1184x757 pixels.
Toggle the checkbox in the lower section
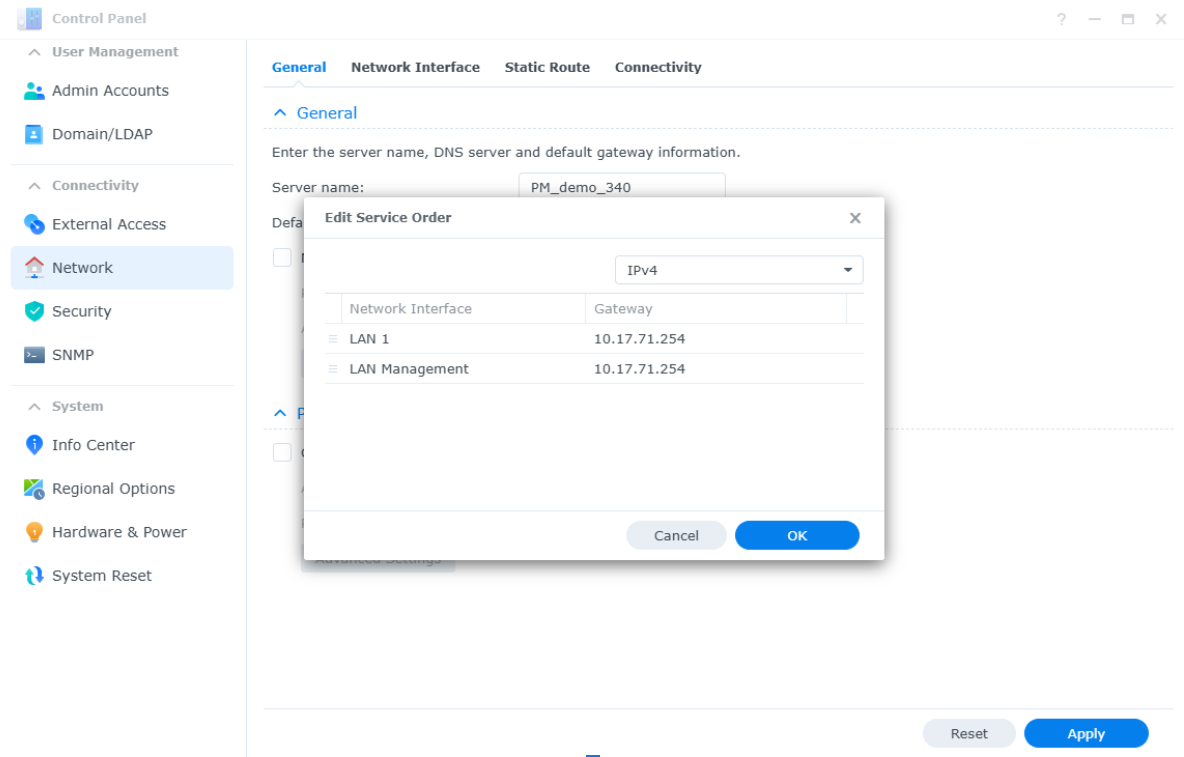(282, 452)
